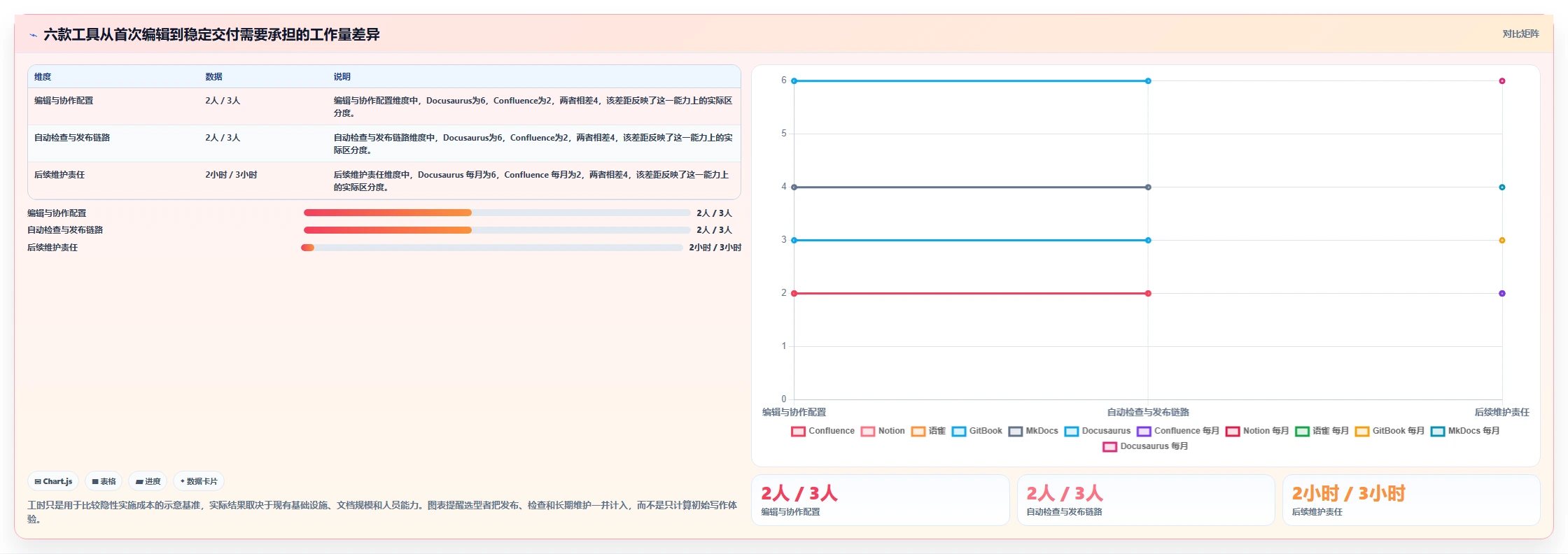Click the 后续维护责任 progress bar

point(491,248)
